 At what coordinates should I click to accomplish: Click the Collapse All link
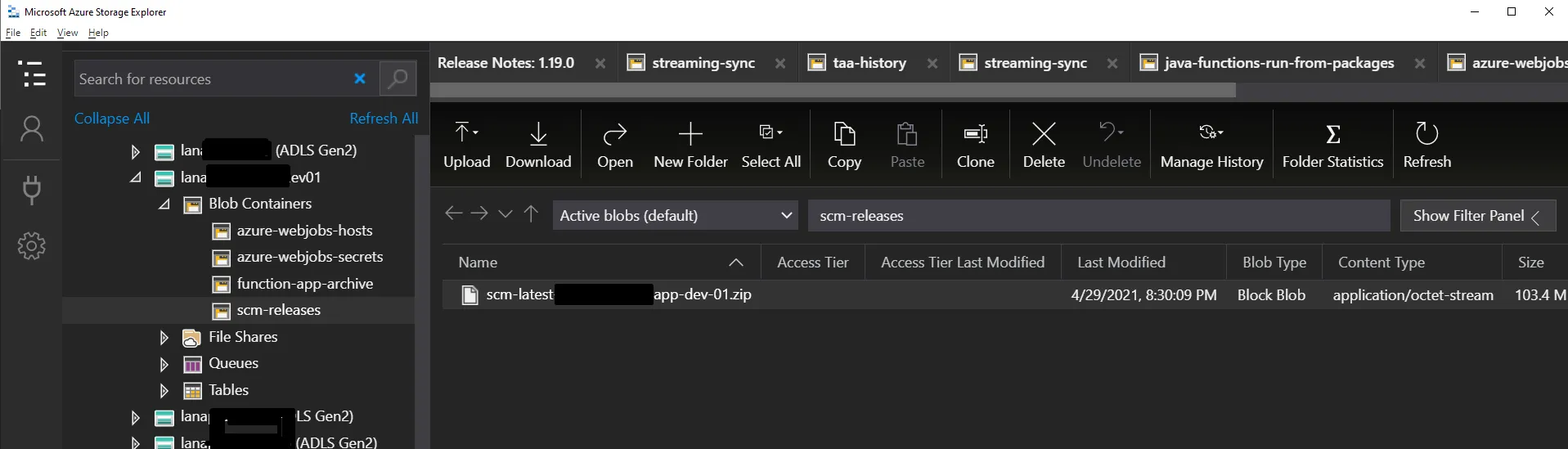coord(112,119)
